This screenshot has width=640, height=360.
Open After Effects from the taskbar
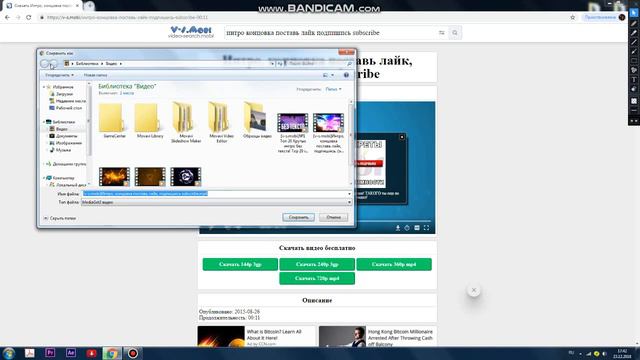[x=71, y=353]
